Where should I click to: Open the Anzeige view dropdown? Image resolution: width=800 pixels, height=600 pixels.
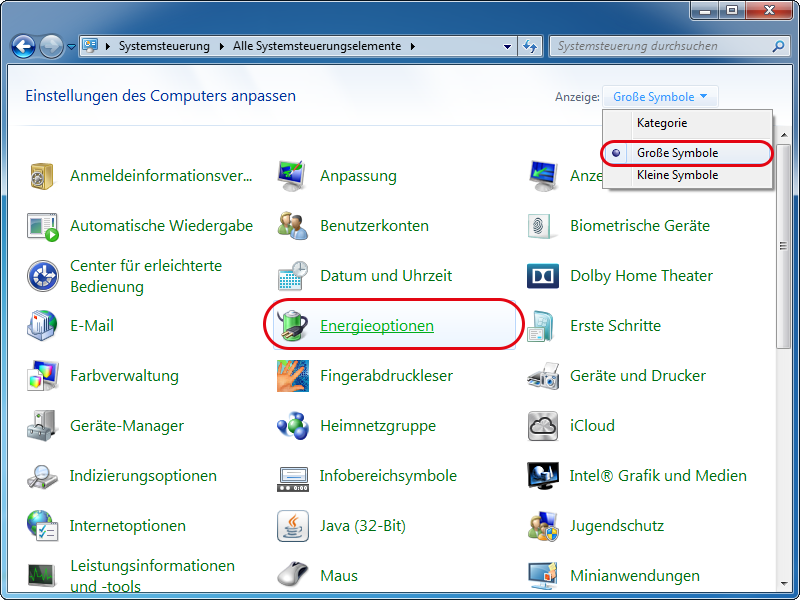pos(660,96)
